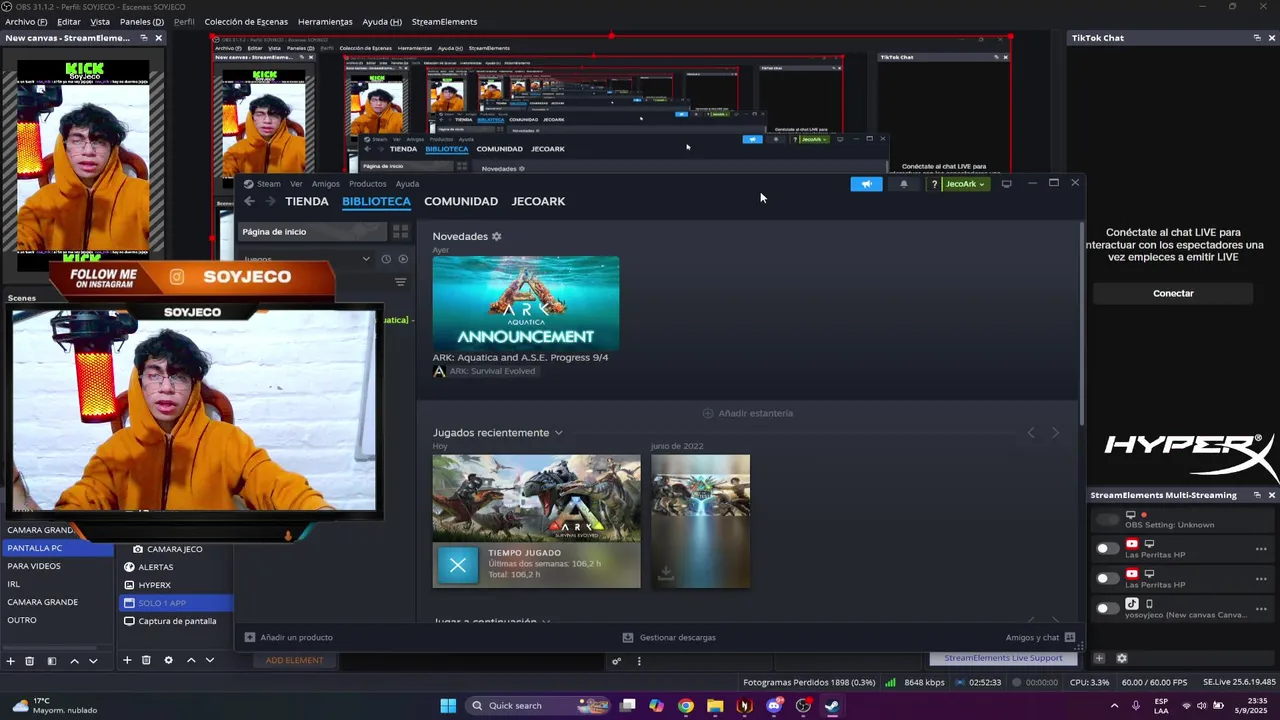Click the ADD ELEMENT button
The image size is (1280, 720).
point(294,660)
